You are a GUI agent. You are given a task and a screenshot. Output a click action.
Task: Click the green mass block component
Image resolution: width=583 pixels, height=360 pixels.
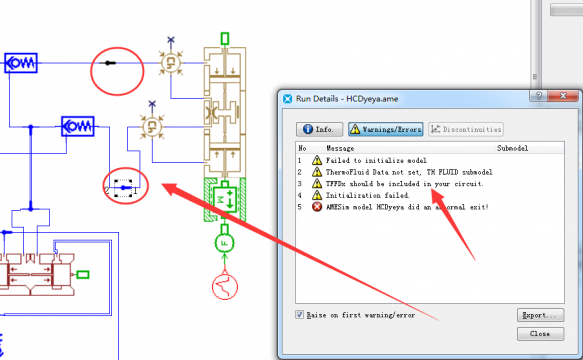coord(225,200)
